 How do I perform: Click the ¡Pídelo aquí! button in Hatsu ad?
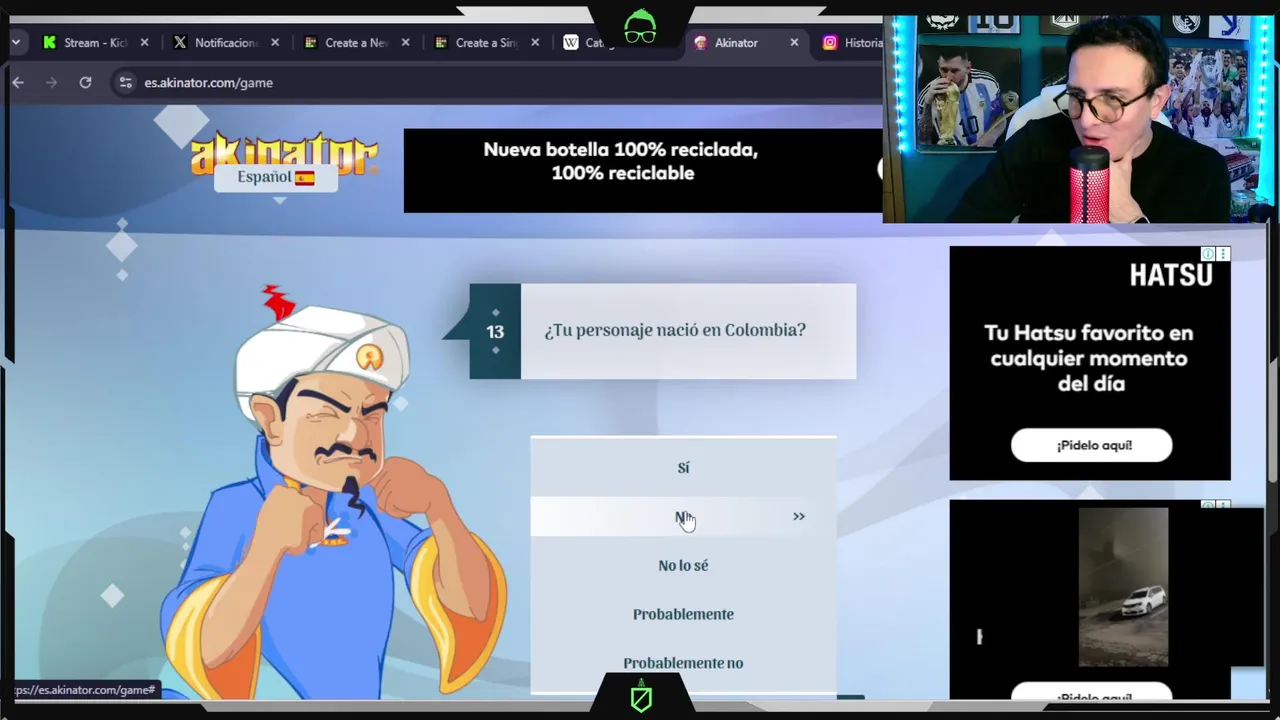pos(1091,445)
